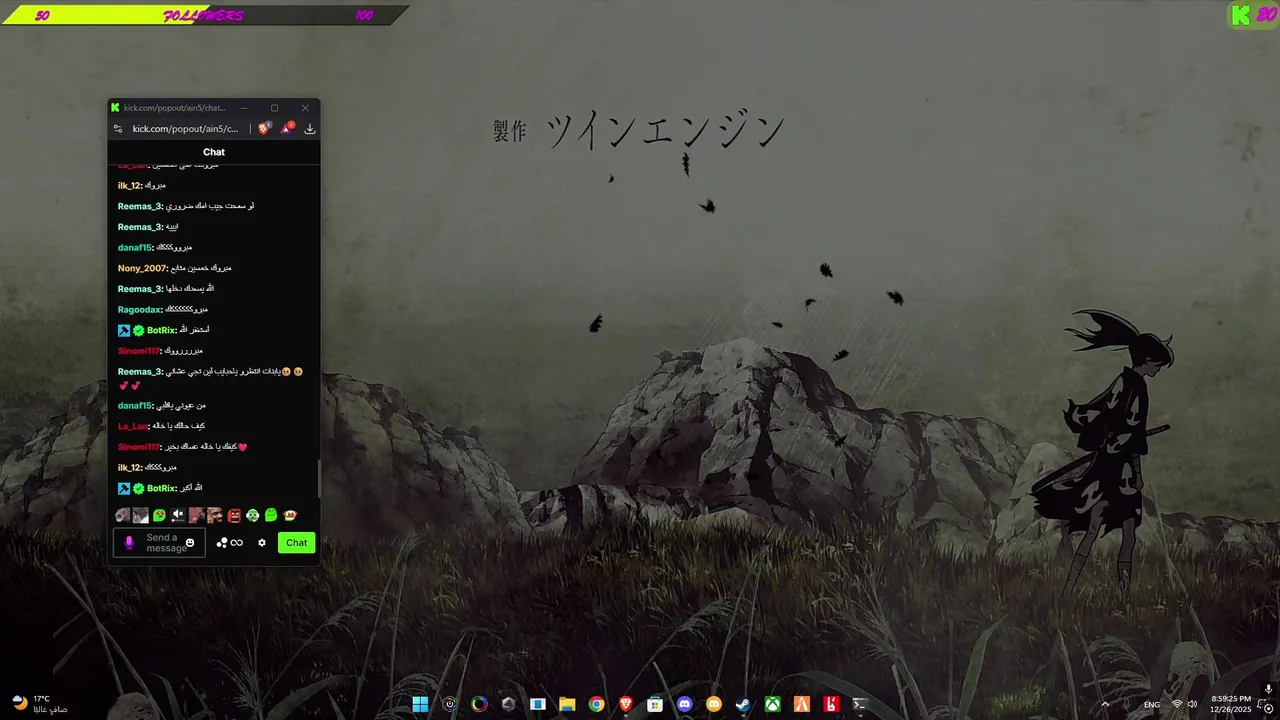Select the plain green blob emote
This screenshot has width=1280, height=720.
pyautogui.click(x=271, y=515)
